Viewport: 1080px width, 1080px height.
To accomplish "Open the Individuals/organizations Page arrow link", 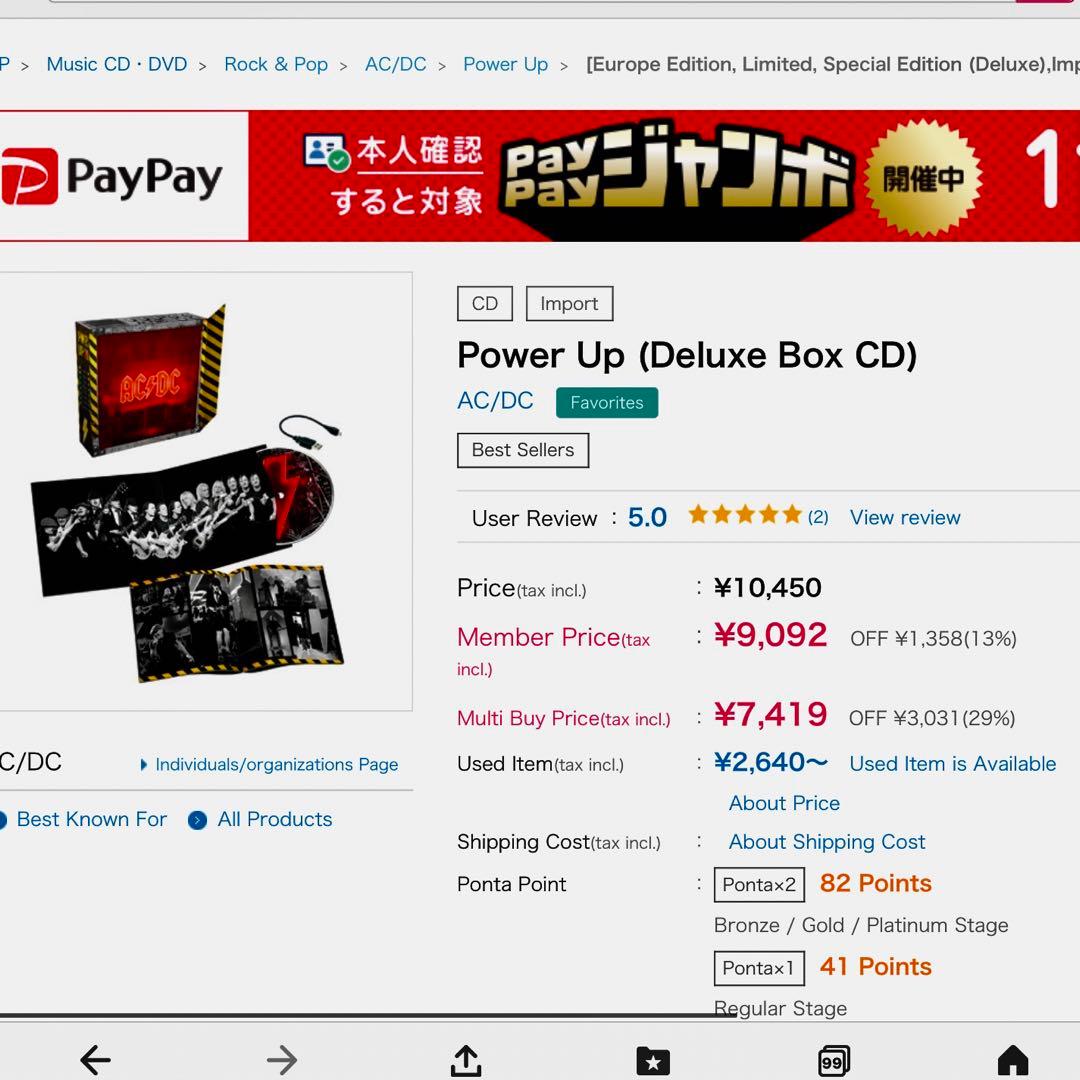I will [269, 765].
